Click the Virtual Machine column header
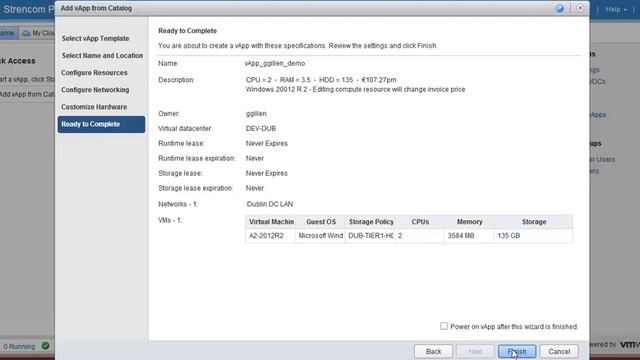The height and width of the screenshot is (360, 640). 270,222
